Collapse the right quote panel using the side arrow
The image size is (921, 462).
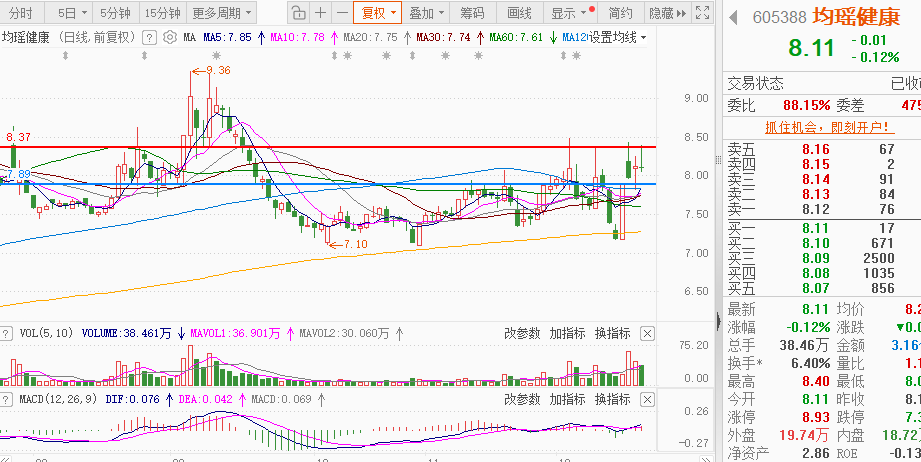click(719, 321)
